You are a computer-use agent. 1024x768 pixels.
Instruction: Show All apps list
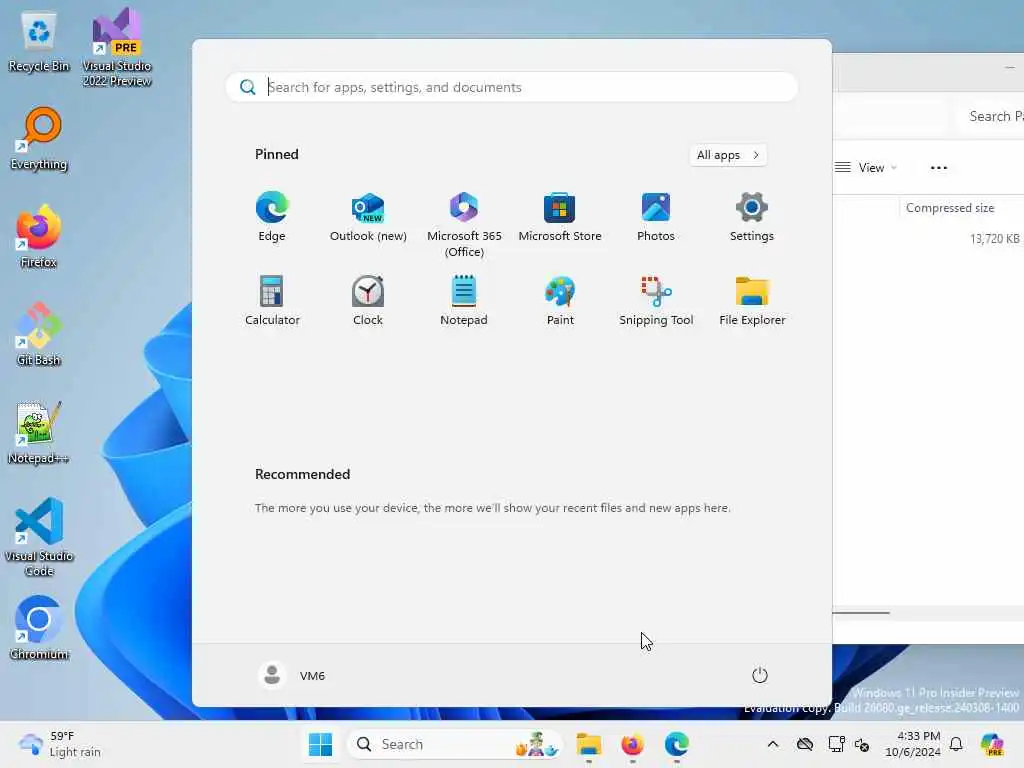(x=728, y=155)
